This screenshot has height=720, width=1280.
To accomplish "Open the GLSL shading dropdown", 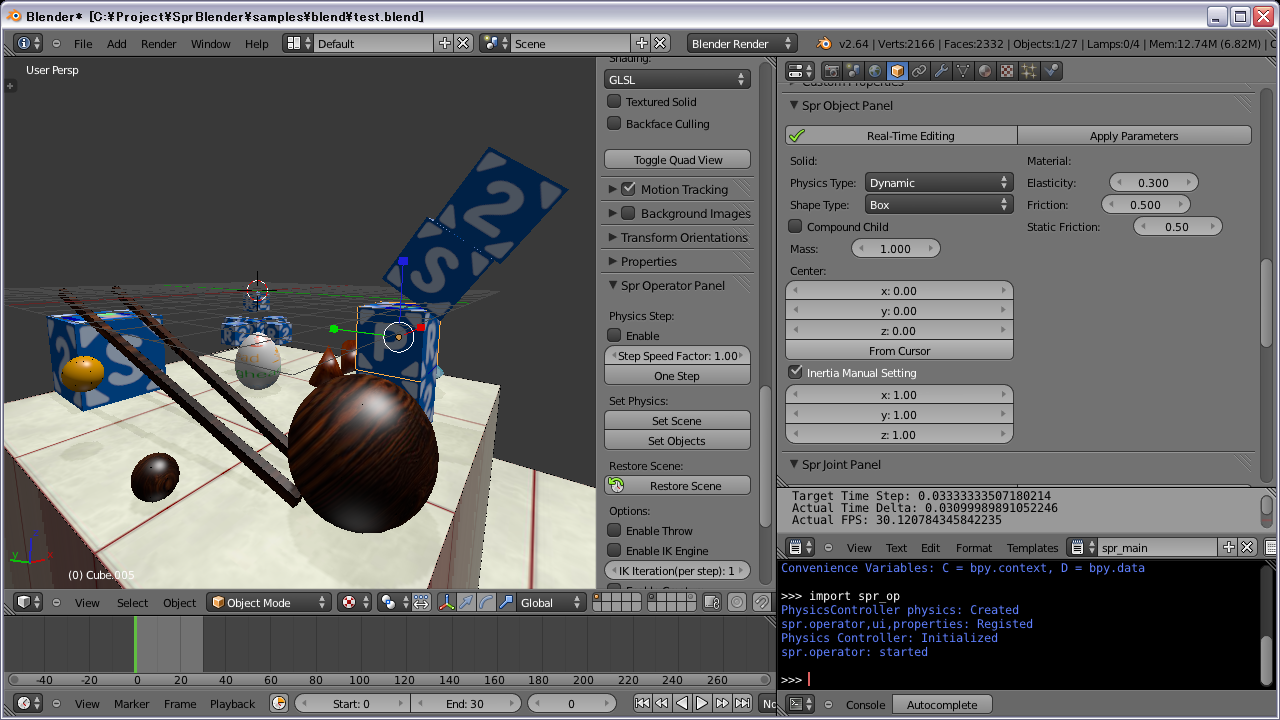I will point(677,79).
